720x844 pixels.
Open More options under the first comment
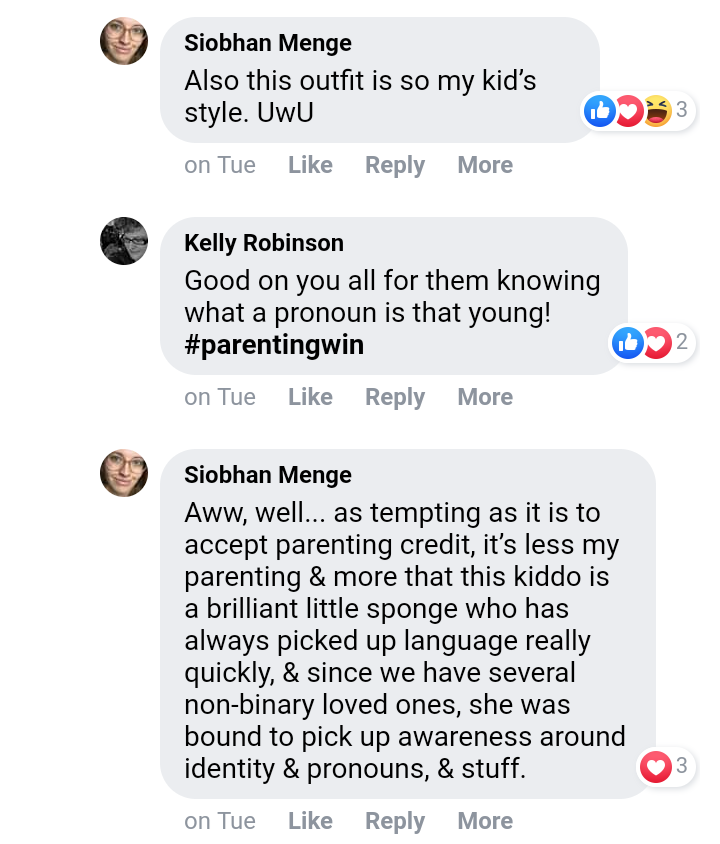[485, 165]
